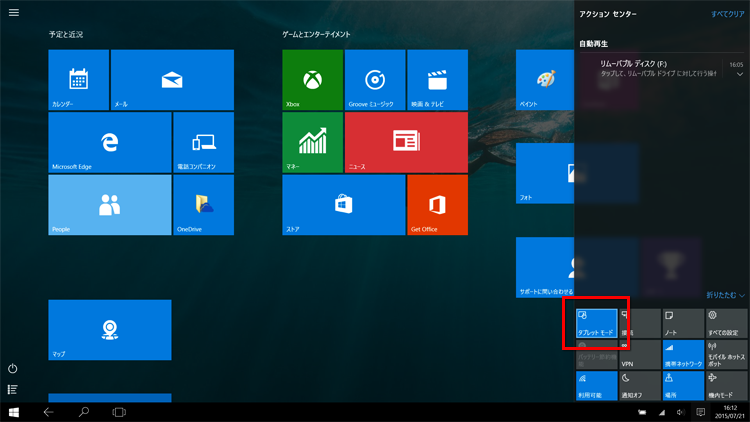
Task: Click すべてクリア to clear notifications
Action: pos(727,15)
